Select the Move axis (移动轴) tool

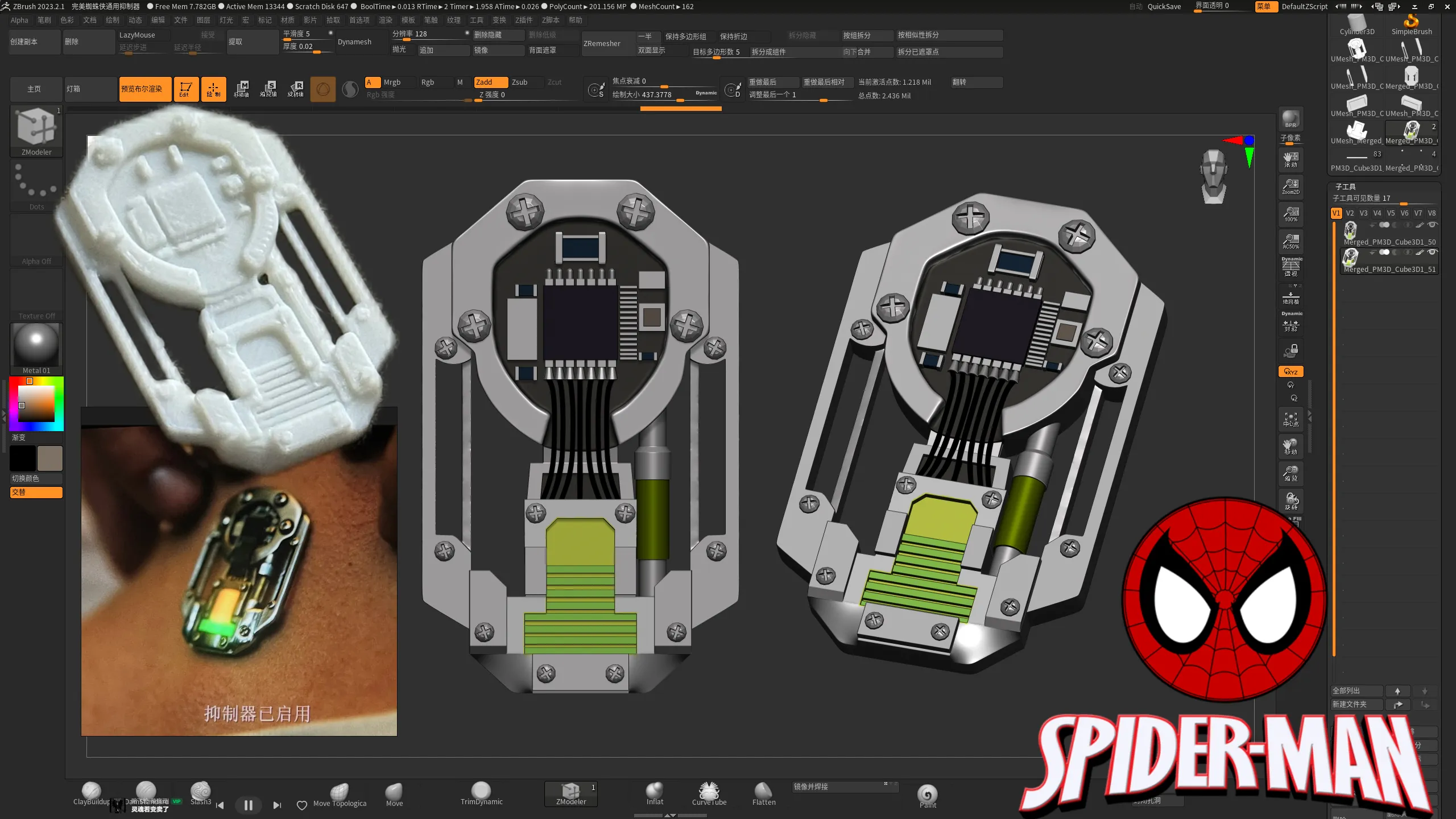coord(241,89)
